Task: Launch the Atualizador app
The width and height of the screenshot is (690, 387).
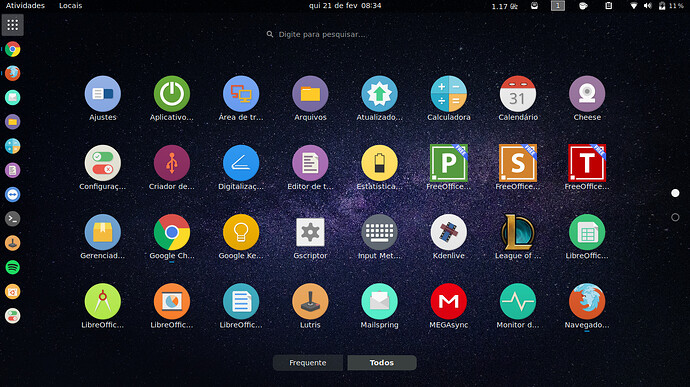Action: tap(379, 94)
